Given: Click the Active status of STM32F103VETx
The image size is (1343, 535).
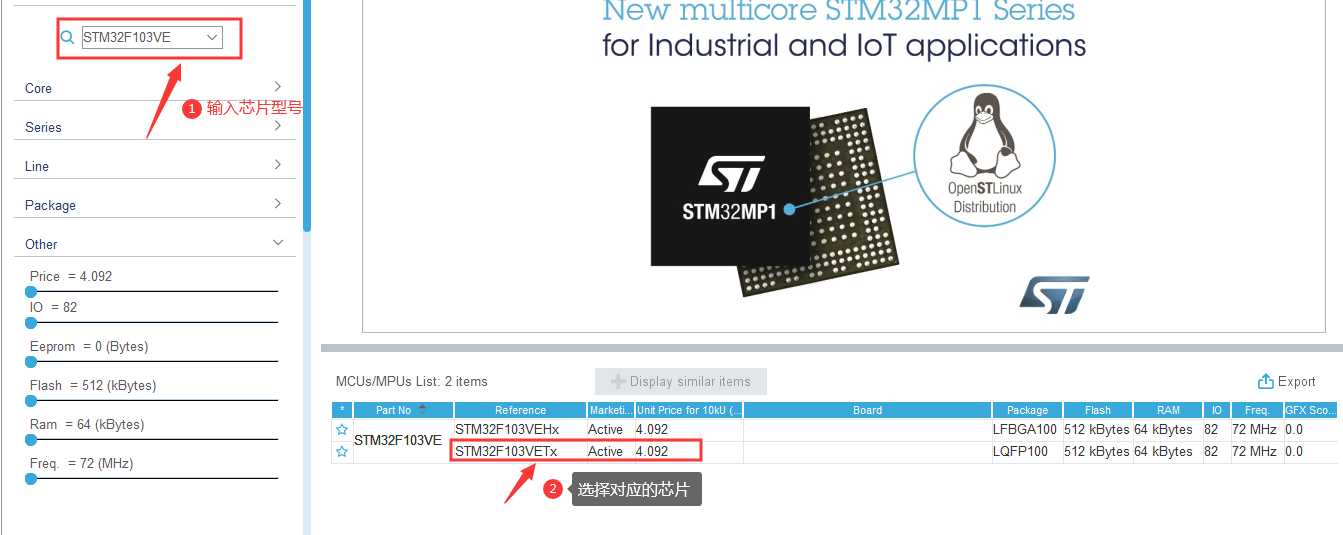Looking at the screenshot, I should pos(606,451).
